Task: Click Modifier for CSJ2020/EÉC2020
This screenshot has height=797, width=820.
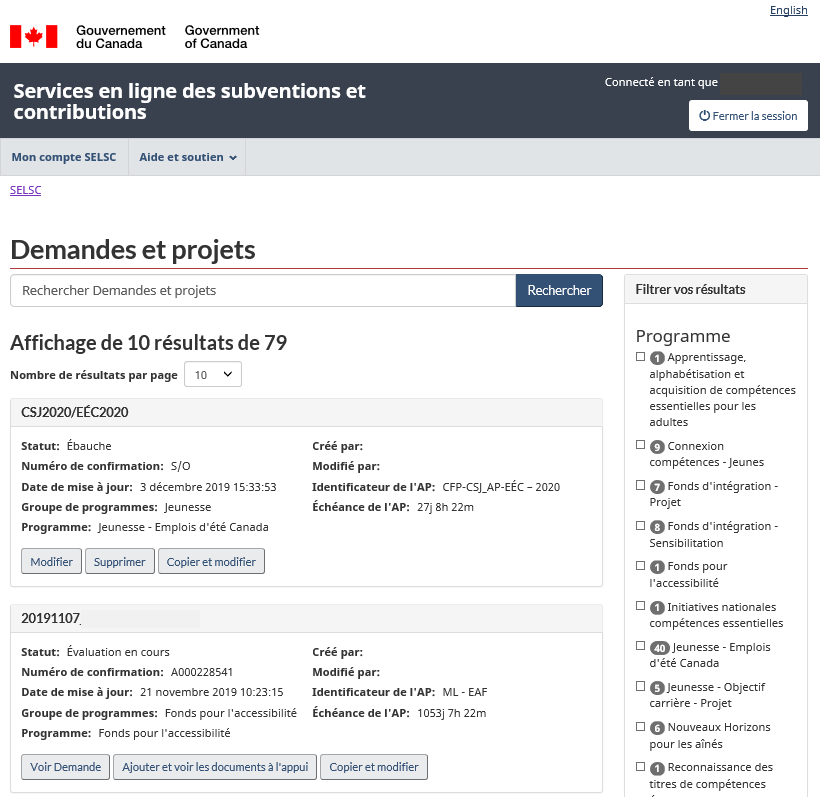Action: coord(51,562)
